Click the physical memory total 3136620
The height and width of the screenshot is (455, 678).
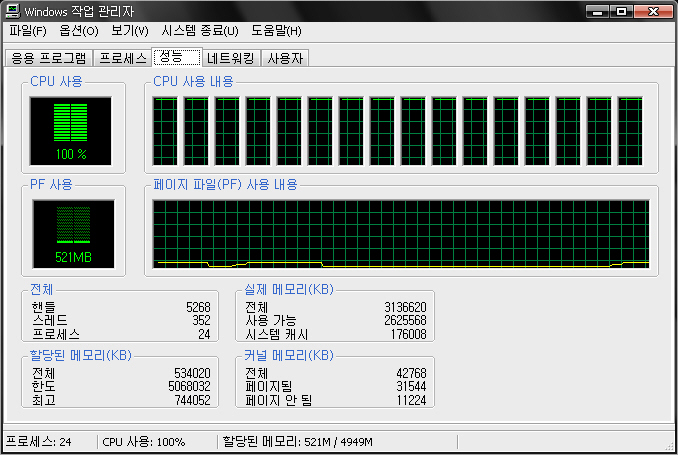click(x=405, y=307)
